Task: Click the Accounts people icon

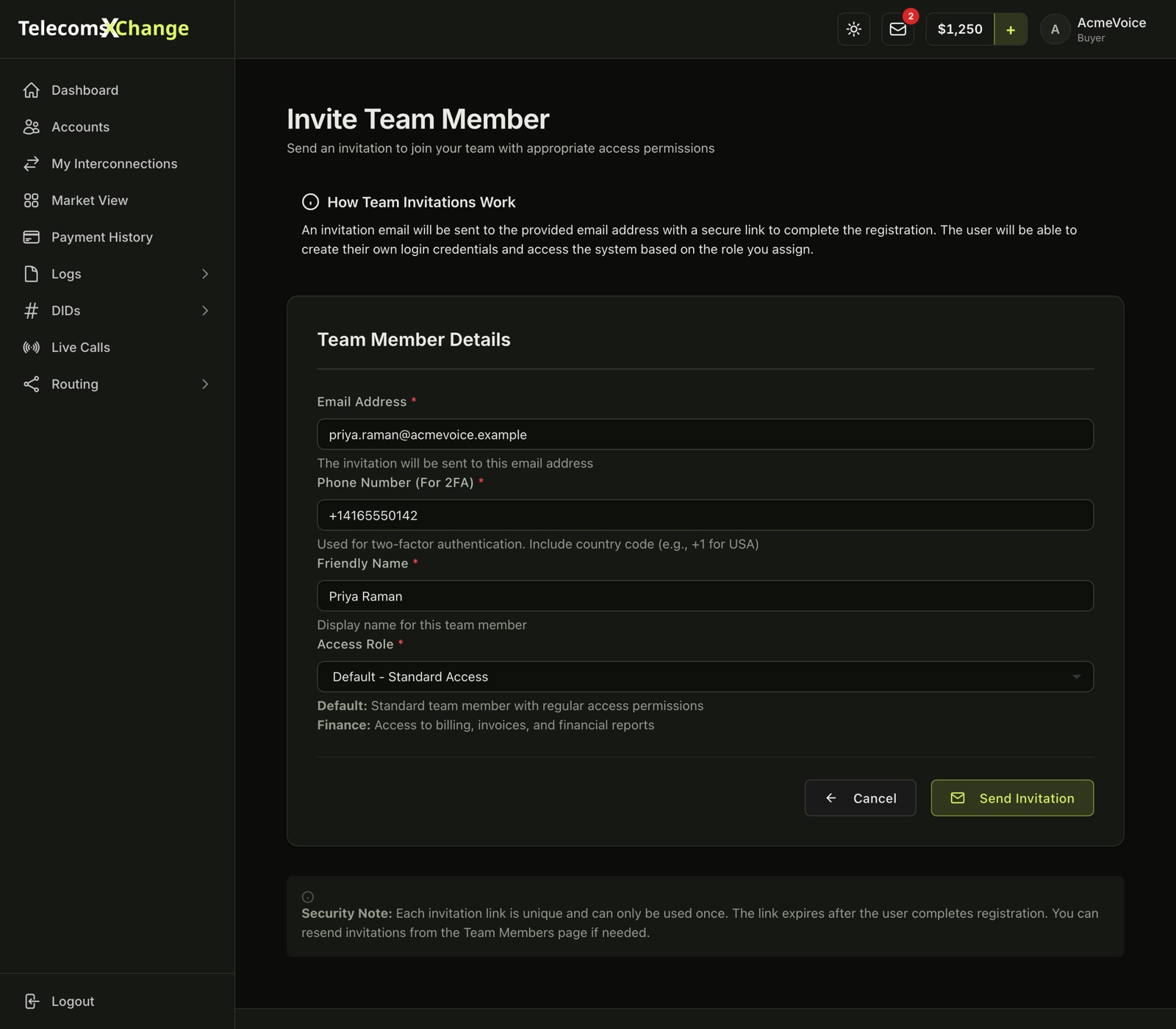Action: click(31, 127)
